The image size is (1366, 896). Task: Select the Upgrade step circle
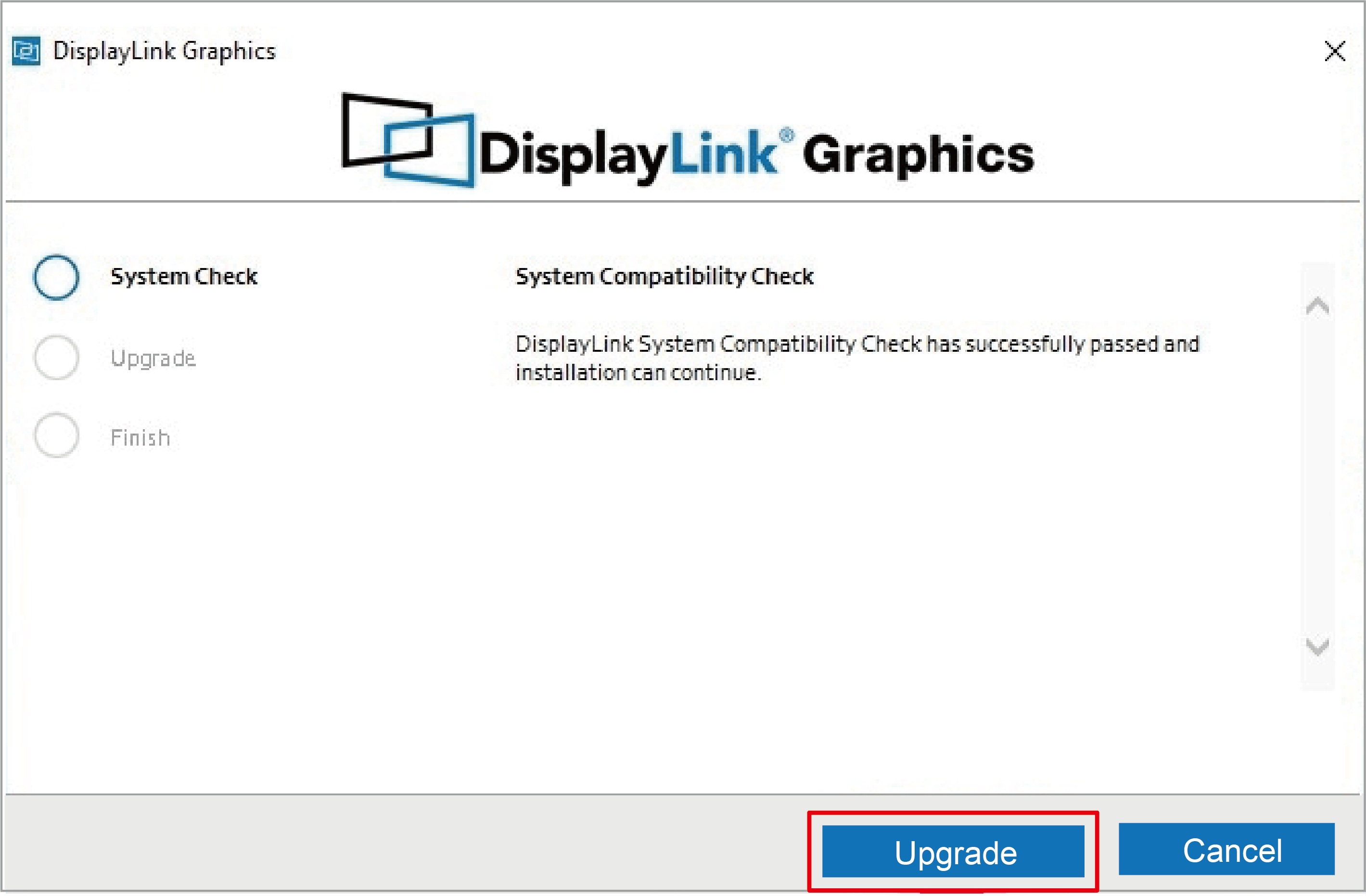[56, 358]
